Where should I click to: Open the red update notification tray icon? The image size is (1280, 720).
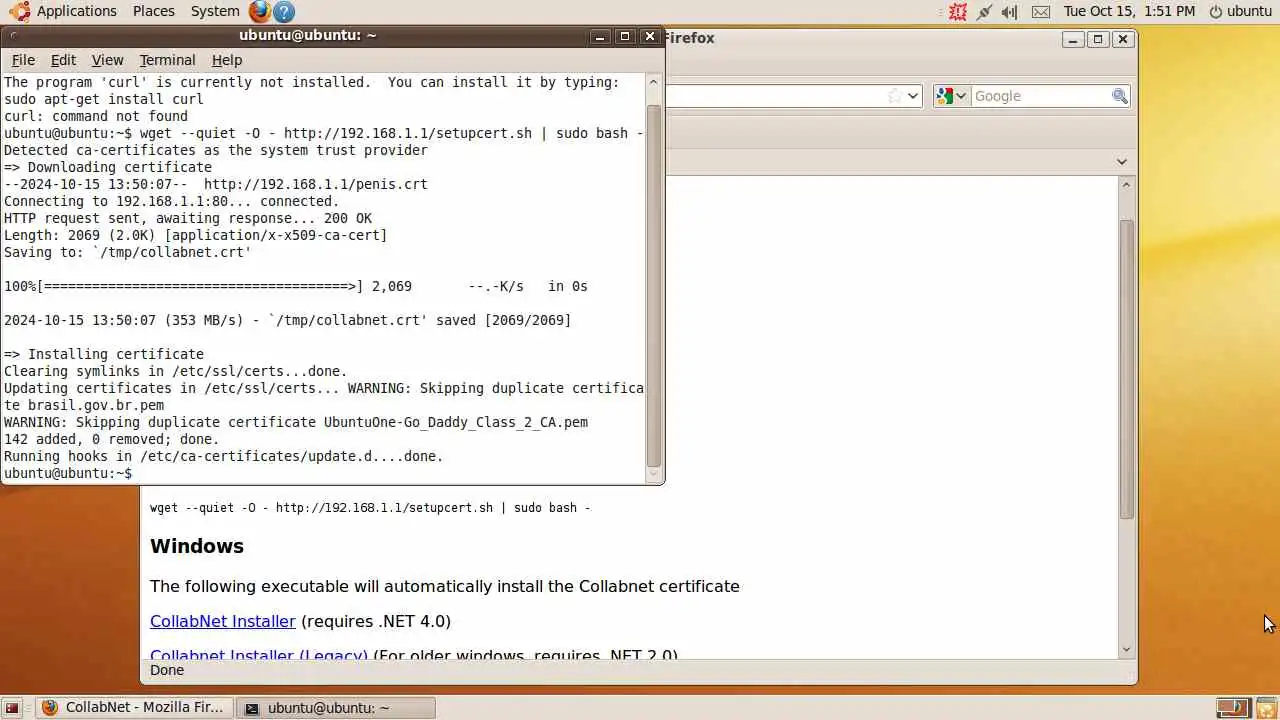[958, 11]
